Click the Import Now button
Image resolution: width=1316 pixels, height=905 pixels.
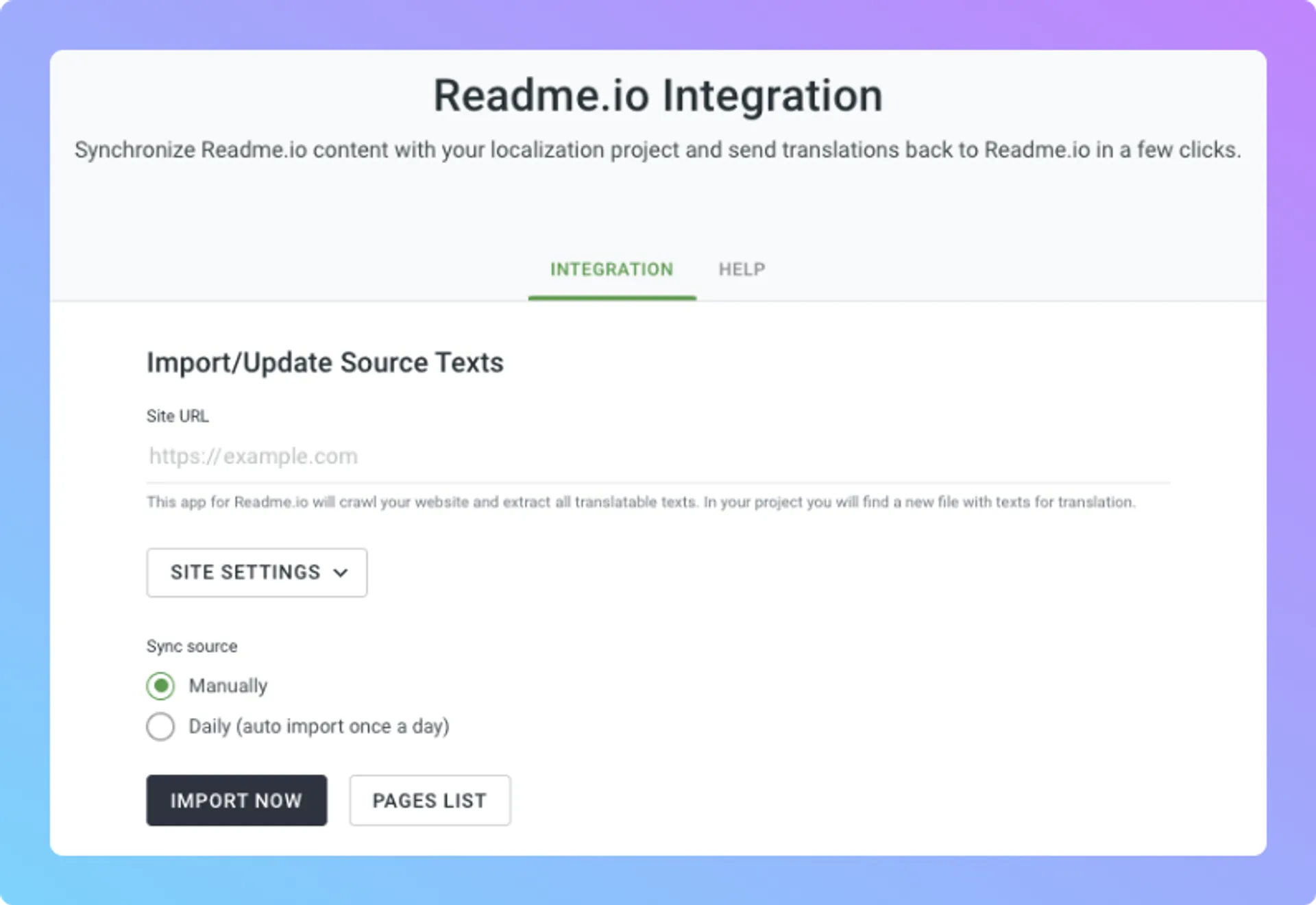236,800
